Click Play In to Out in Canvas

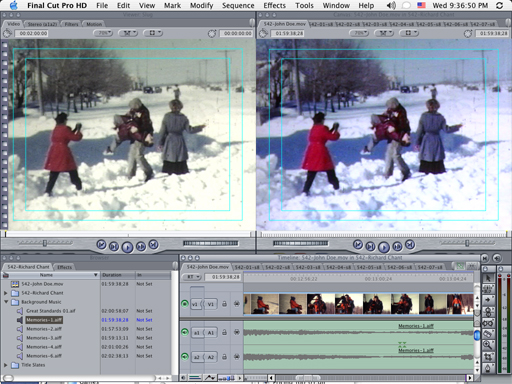point(370,246)
